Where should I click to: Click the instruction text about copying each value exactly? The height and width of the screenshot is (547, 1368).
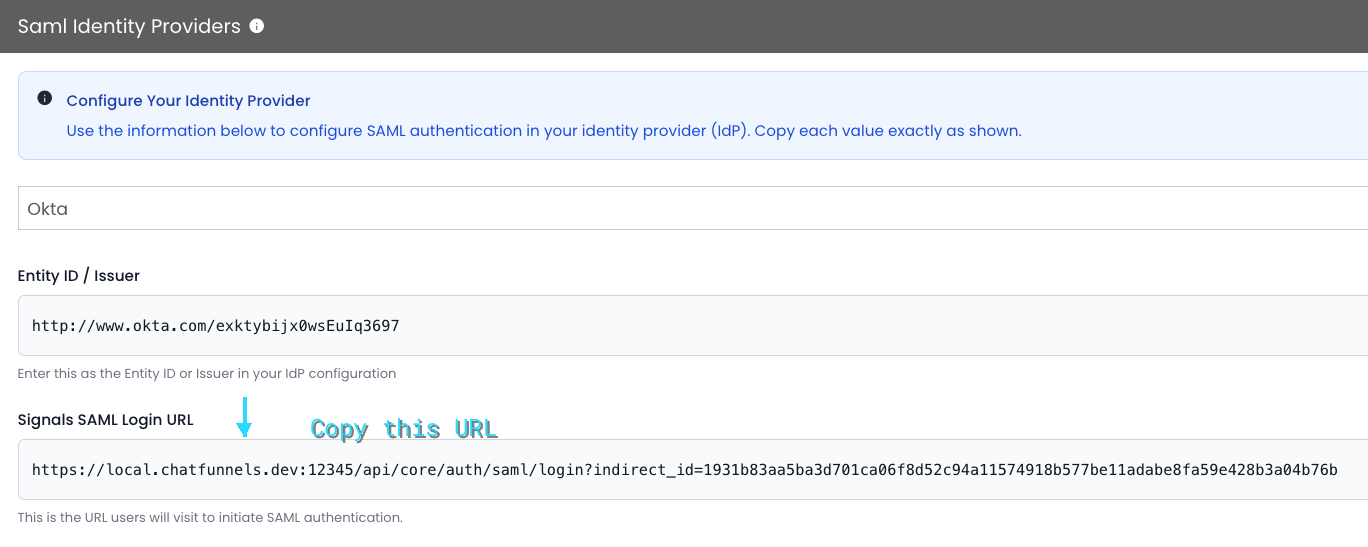click(x=544, y=131)
